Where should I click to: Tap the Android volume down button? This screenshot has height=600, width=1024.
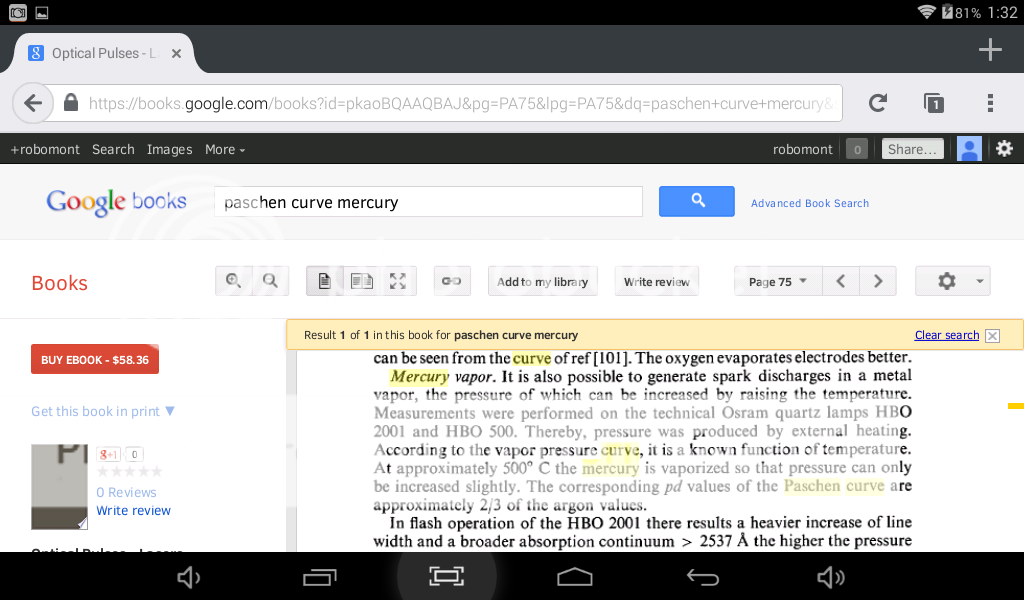(189, 577)
